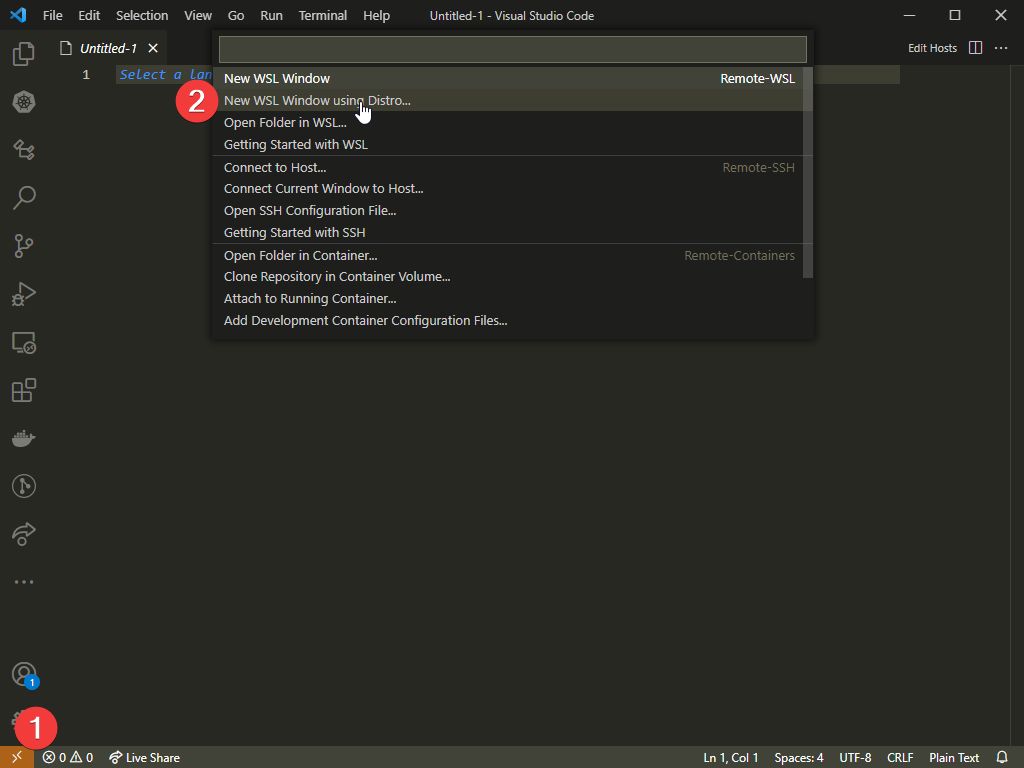Open the Explorer view in activity bar
This screenshot has height=768, width=1024.
click(24, 54)
